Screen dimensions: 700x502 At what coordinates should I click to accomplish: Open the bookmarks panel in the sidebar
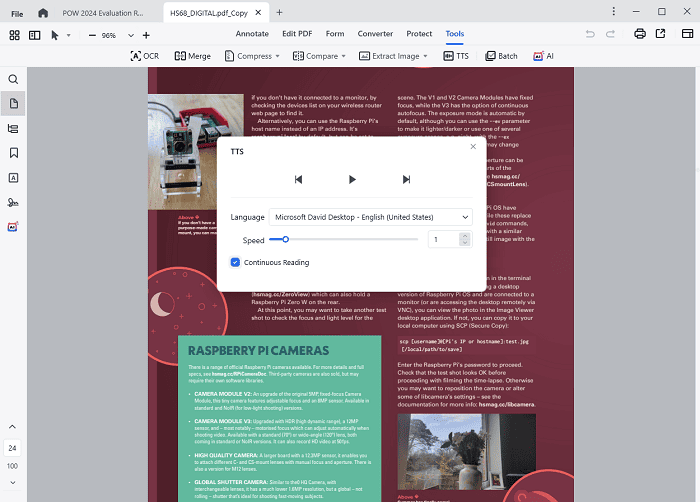coord(14,153)
